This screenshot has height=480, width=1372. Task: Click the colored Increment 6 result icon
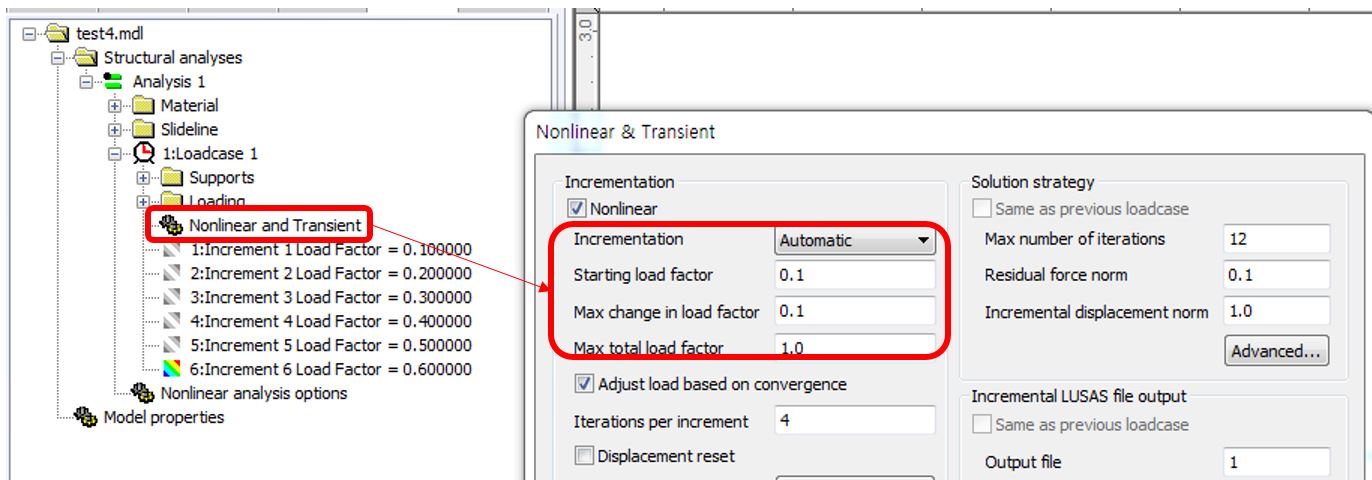[x=172, y=369]
